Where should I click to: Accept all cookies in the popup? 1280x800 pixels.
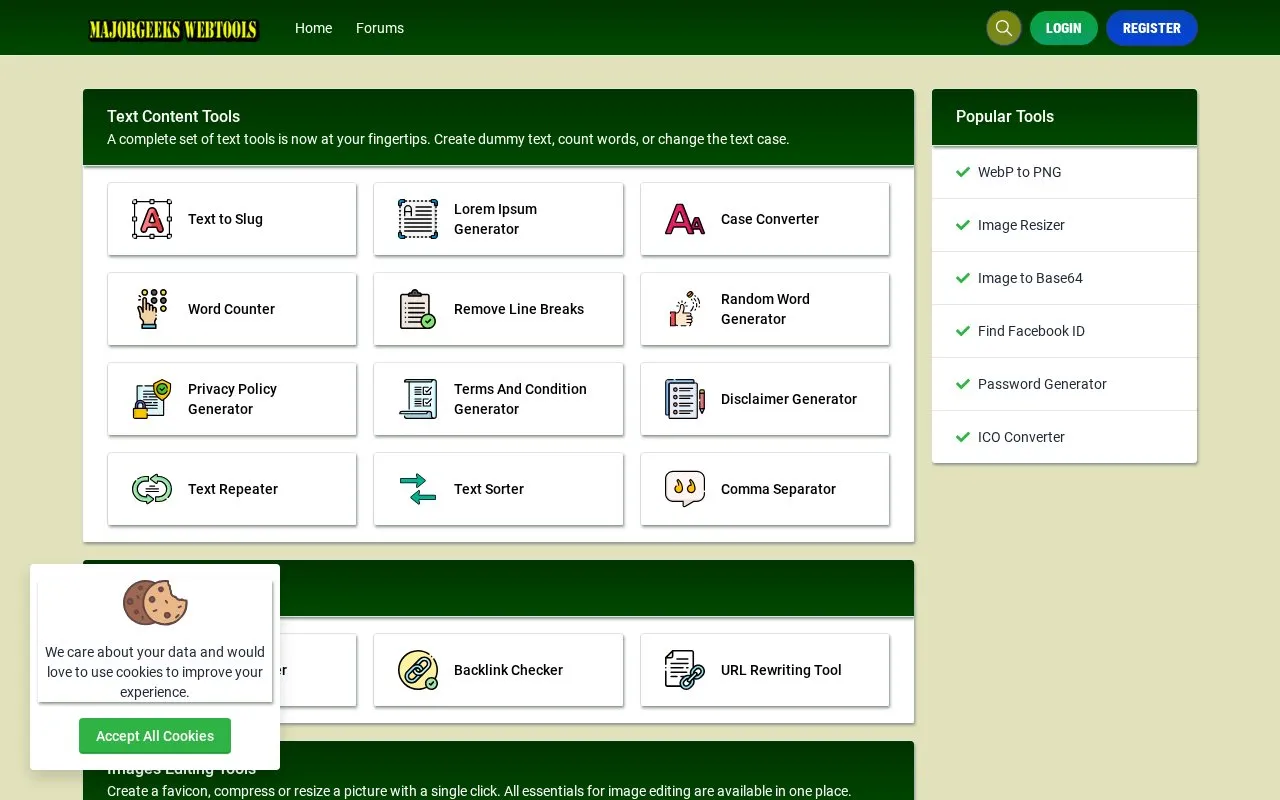tap(155, 736)
